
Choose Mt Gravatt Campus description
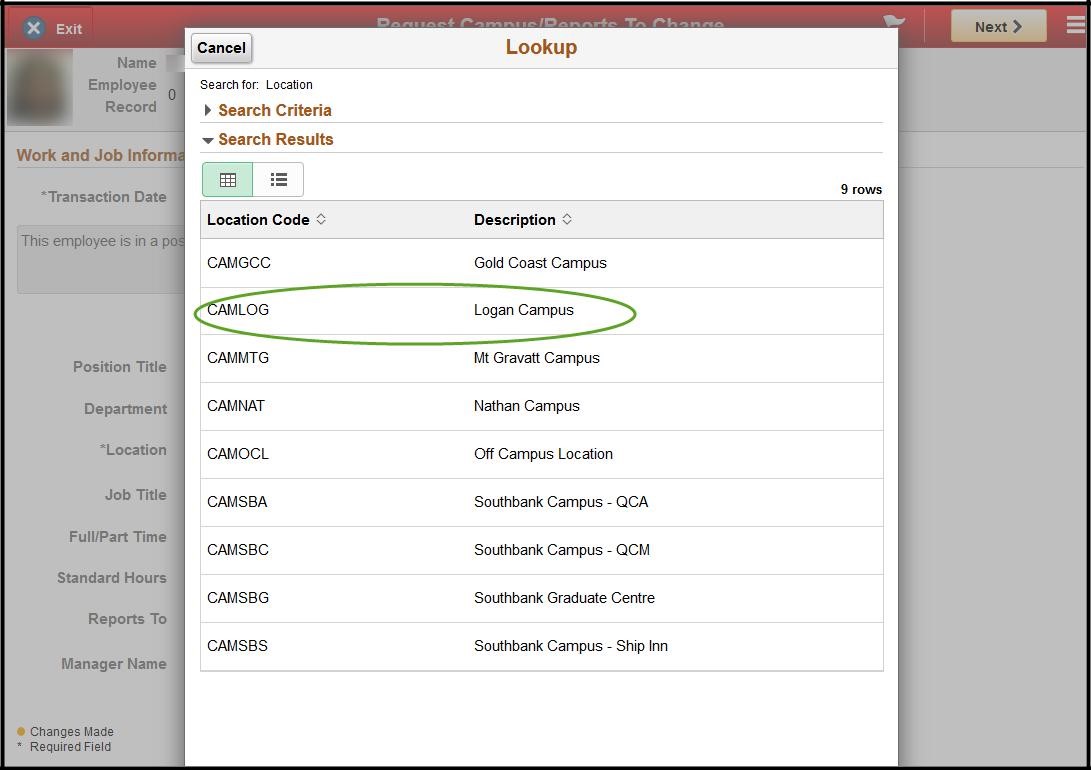tap(537, 358)
